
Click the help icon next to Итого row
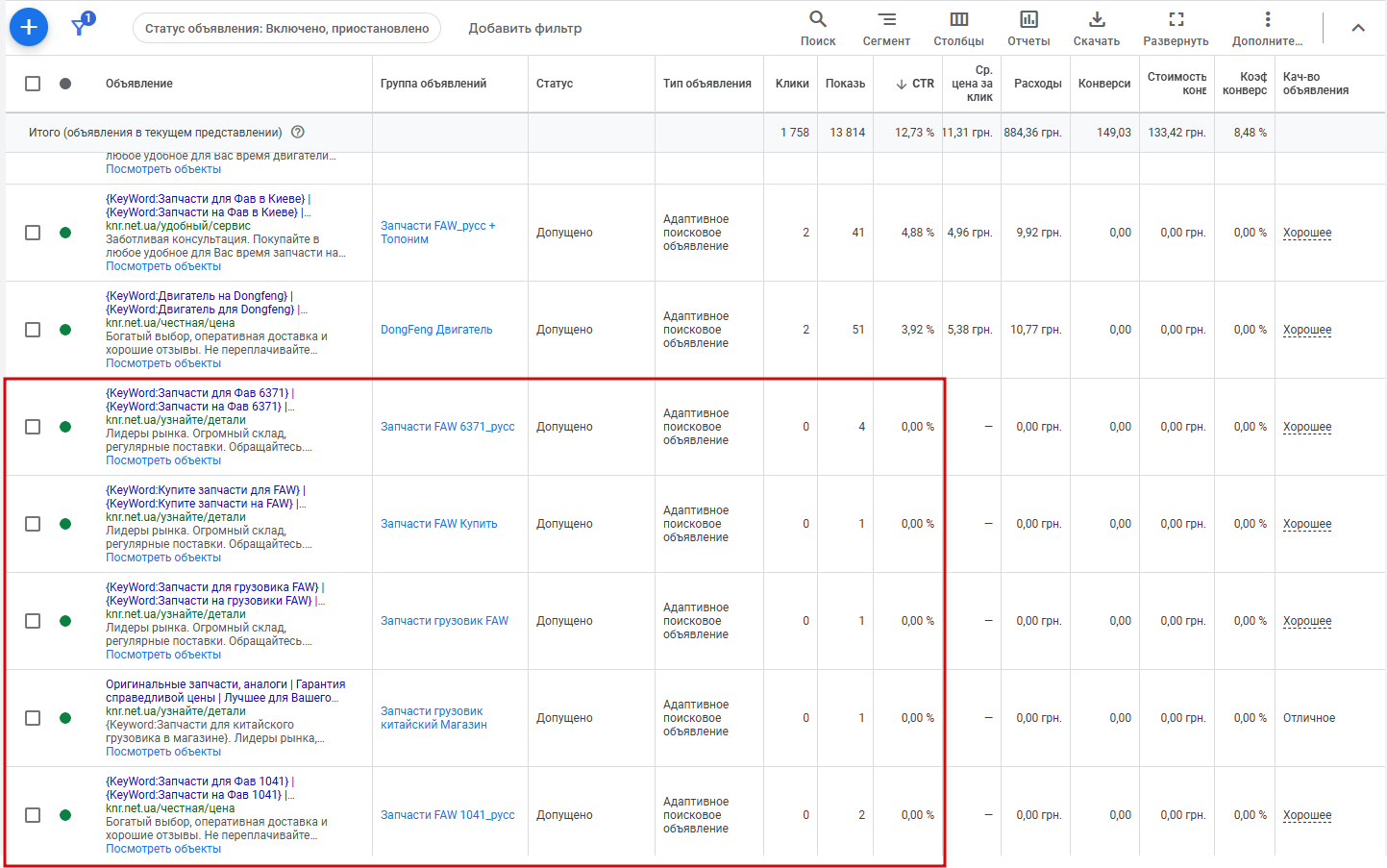point(298,132)
